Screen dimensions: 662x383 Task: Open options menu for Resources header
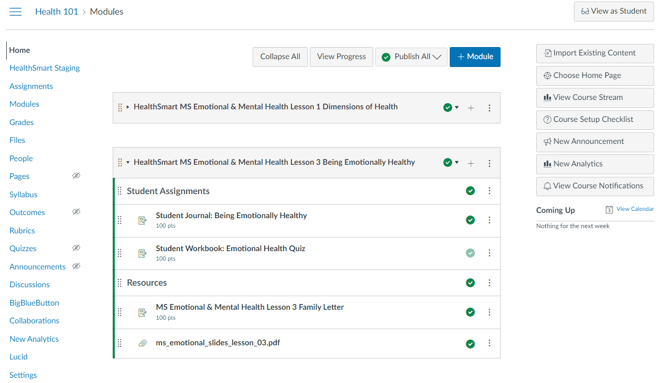tap(489, 282)
